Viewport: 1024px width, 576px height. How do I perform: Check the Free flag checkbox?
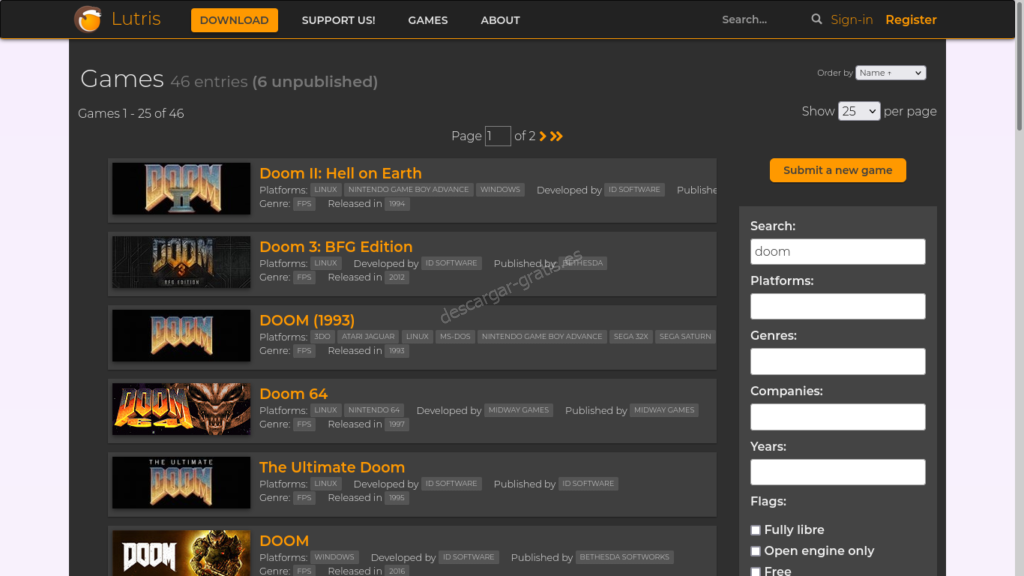(756, 572)
